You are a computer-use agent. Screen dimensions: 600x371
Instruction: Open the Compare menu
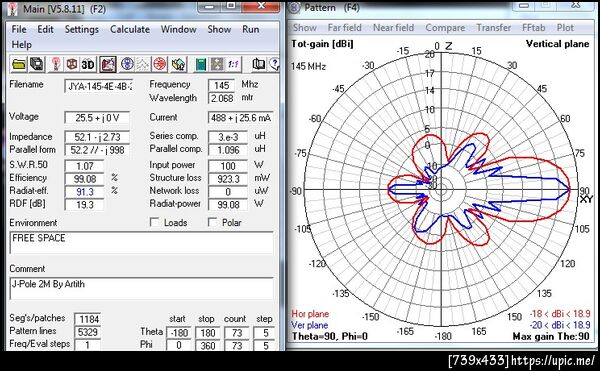click(x=445, y=28)
